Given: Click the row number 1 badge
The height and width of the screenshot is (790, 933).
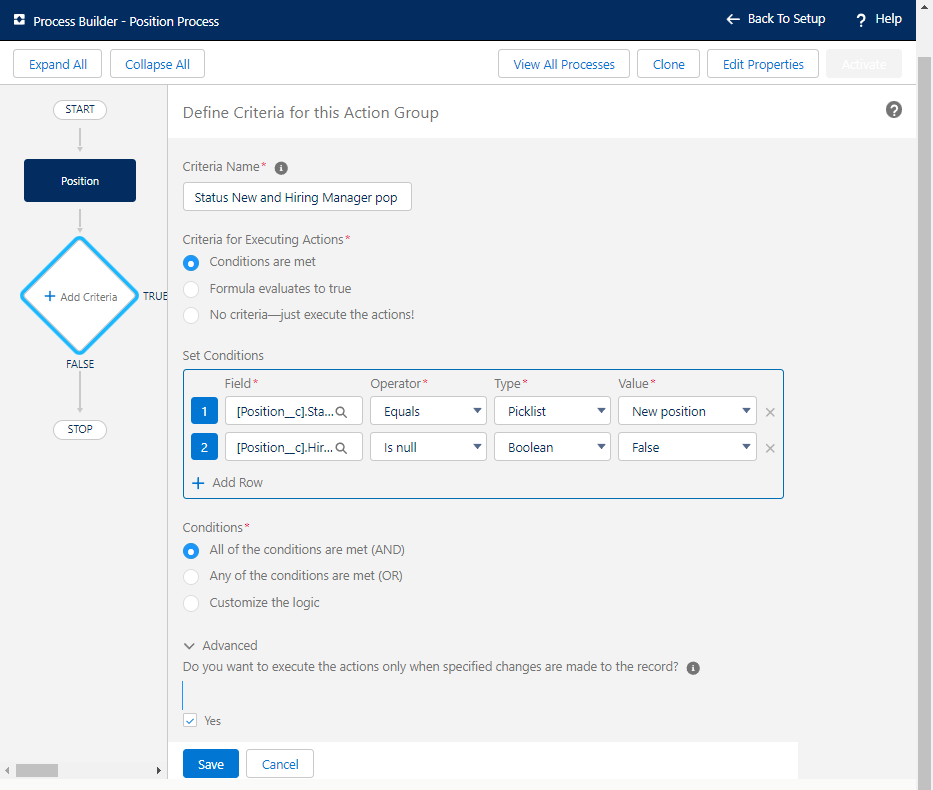Looking at the screenshot, I should [204, 411].
